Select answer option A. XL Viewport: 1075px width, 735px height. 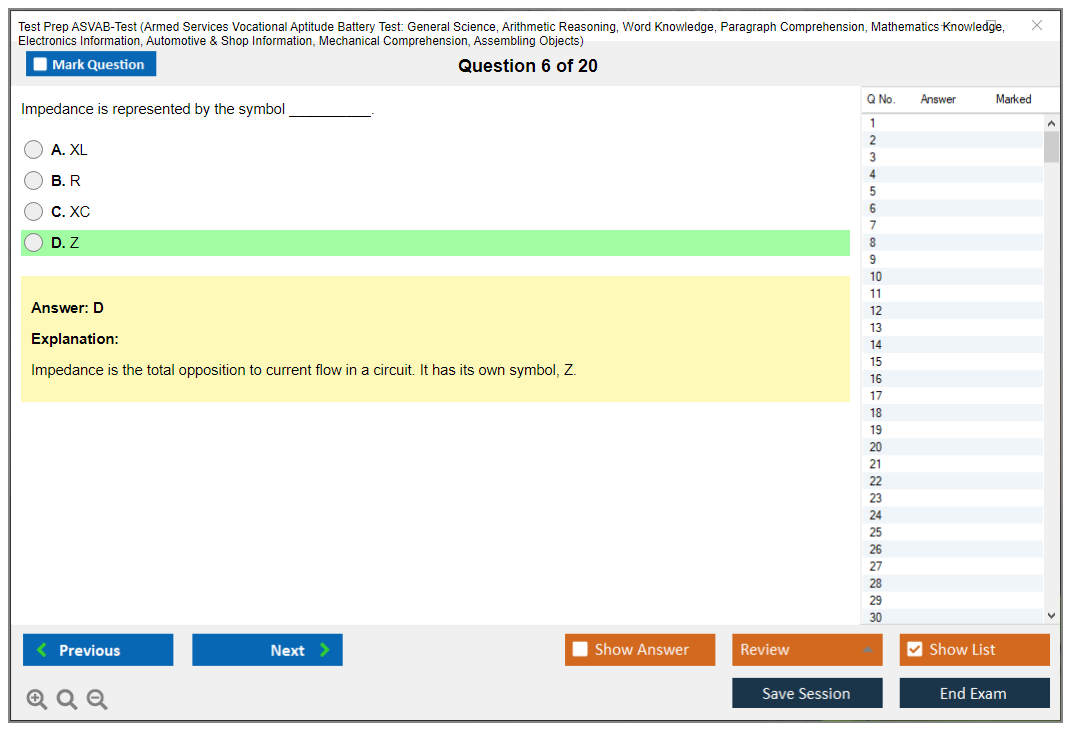[x=34, y=150]
